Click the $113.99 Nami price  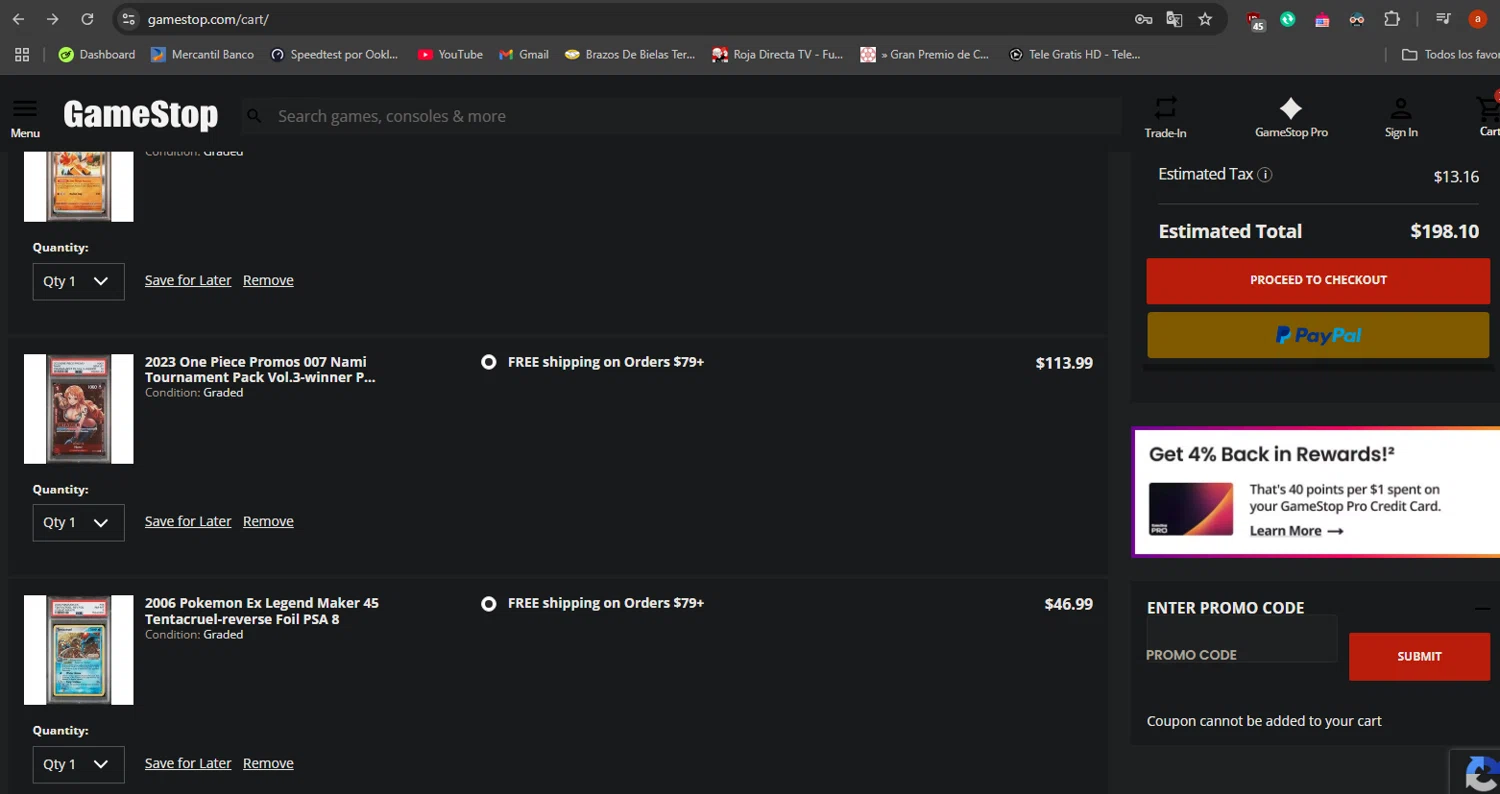[x=1064, y=363]
